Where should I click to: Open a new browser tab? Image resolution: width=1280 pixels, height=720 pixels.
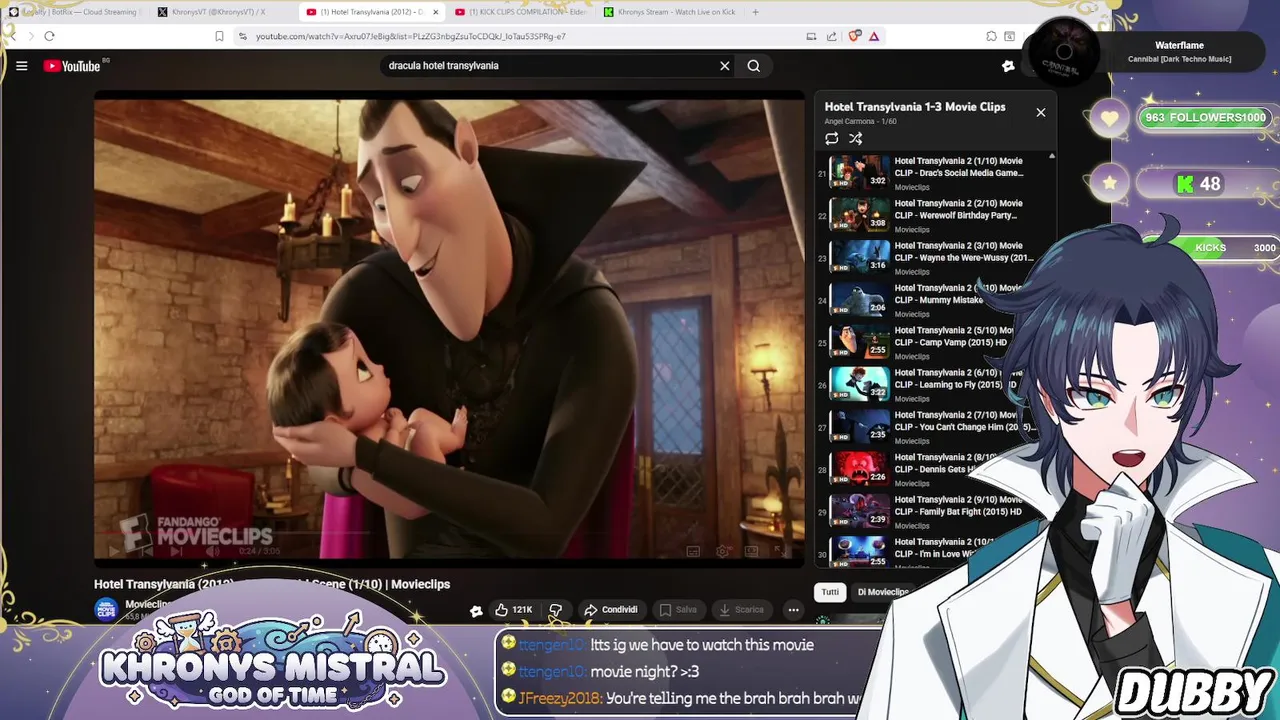tap(755, 12)
